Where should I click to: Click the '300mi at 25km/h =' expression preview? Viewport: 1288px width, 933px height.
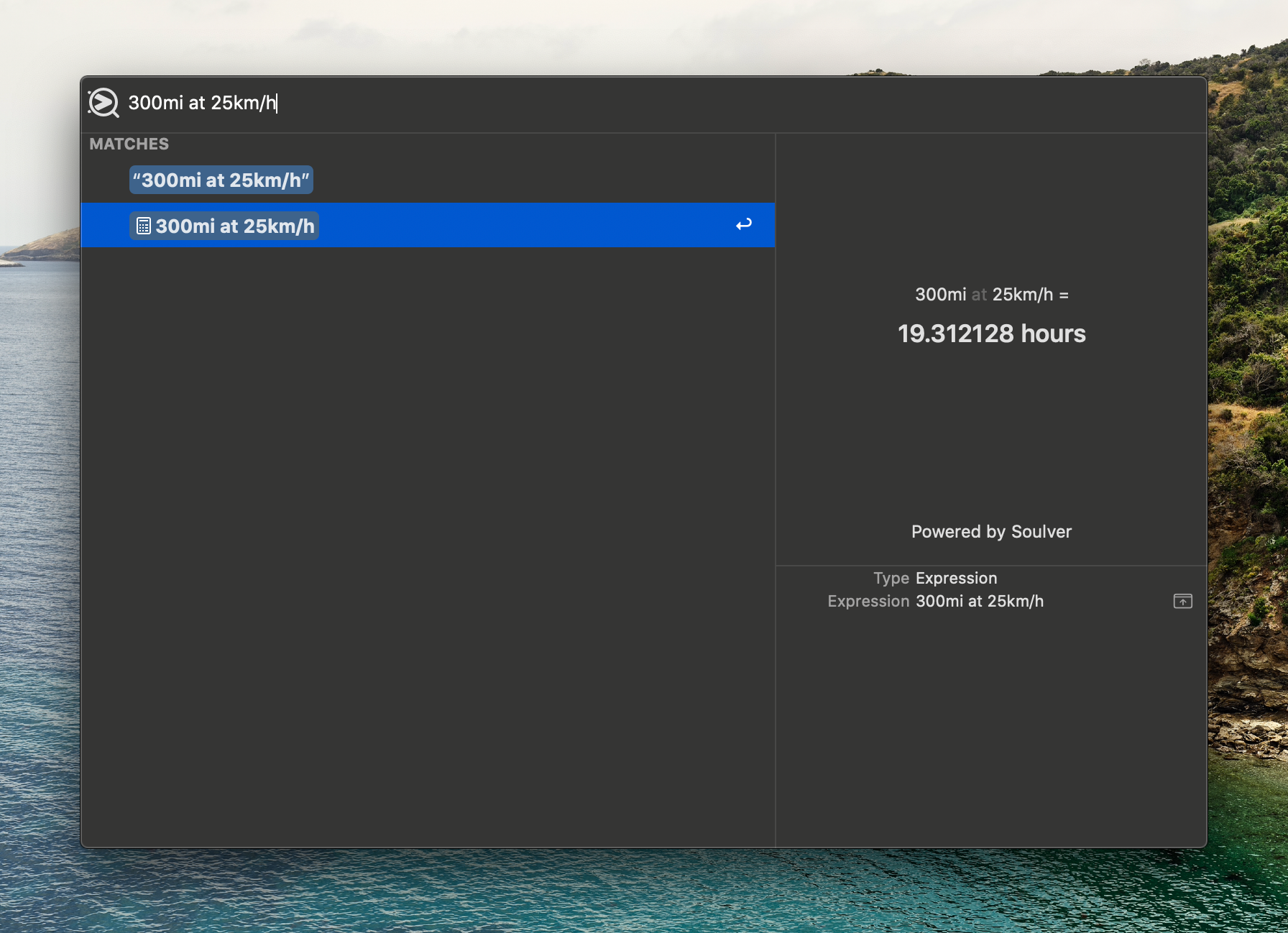991,295
